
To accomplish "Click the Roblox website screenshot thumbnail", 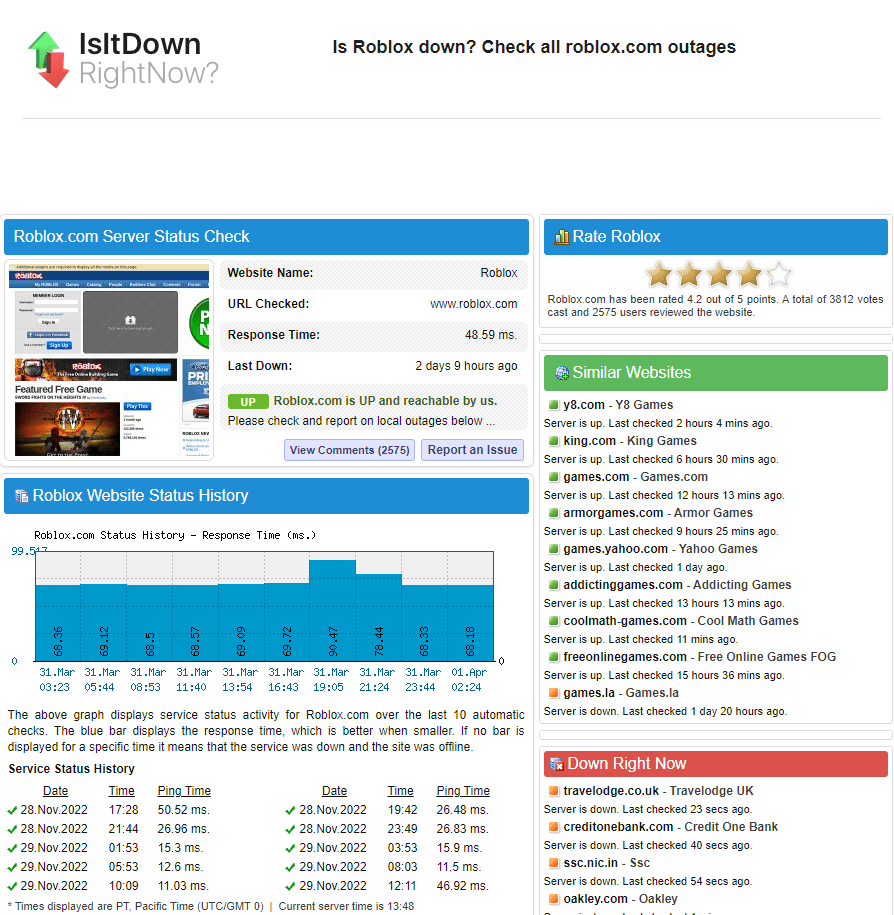I will pos(109,361).
